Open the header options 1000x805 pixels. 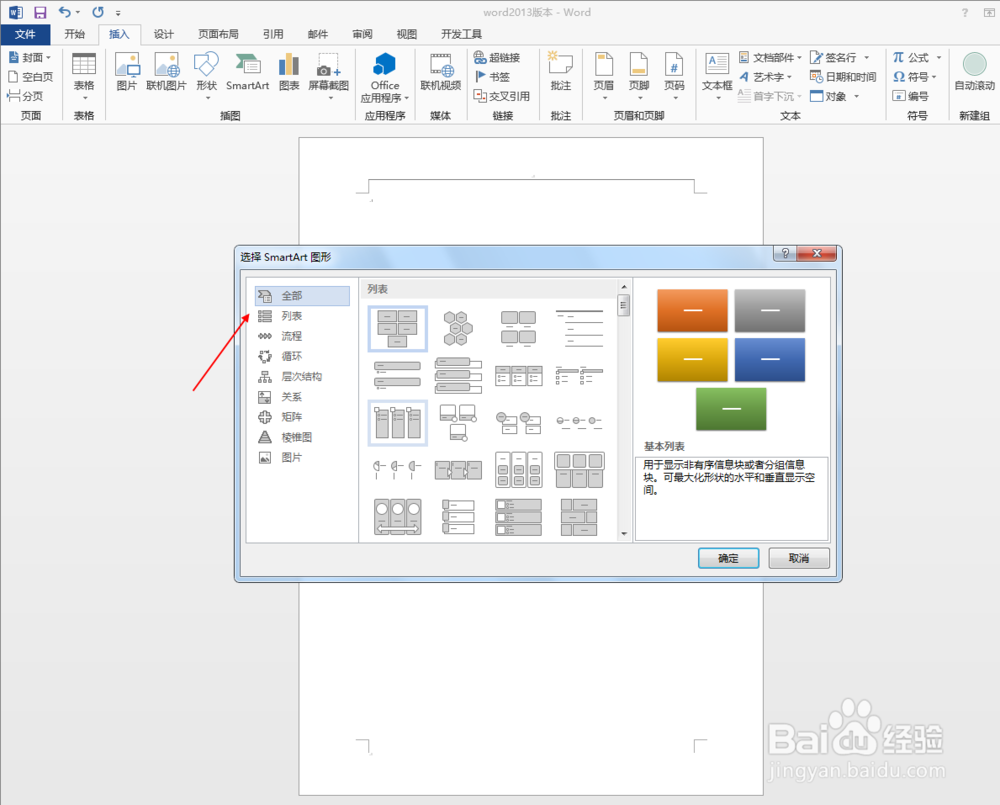[x=603, y=76]
